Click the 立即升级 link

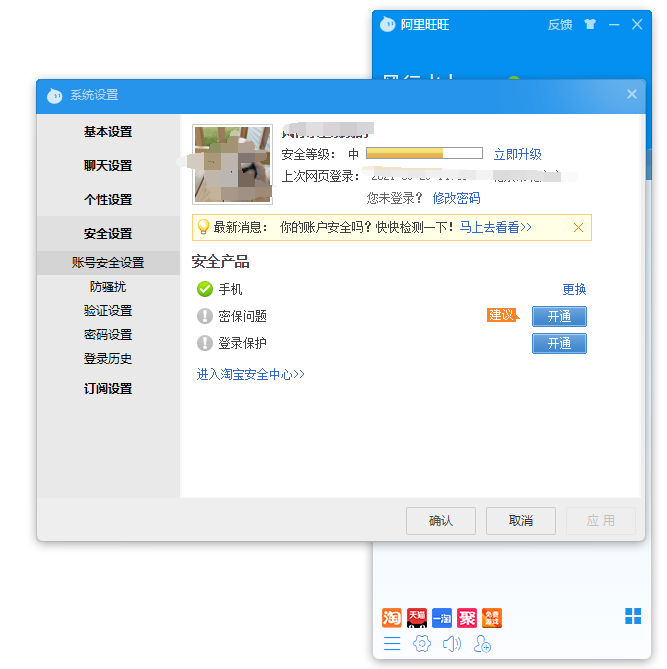(x=517, y=154)
